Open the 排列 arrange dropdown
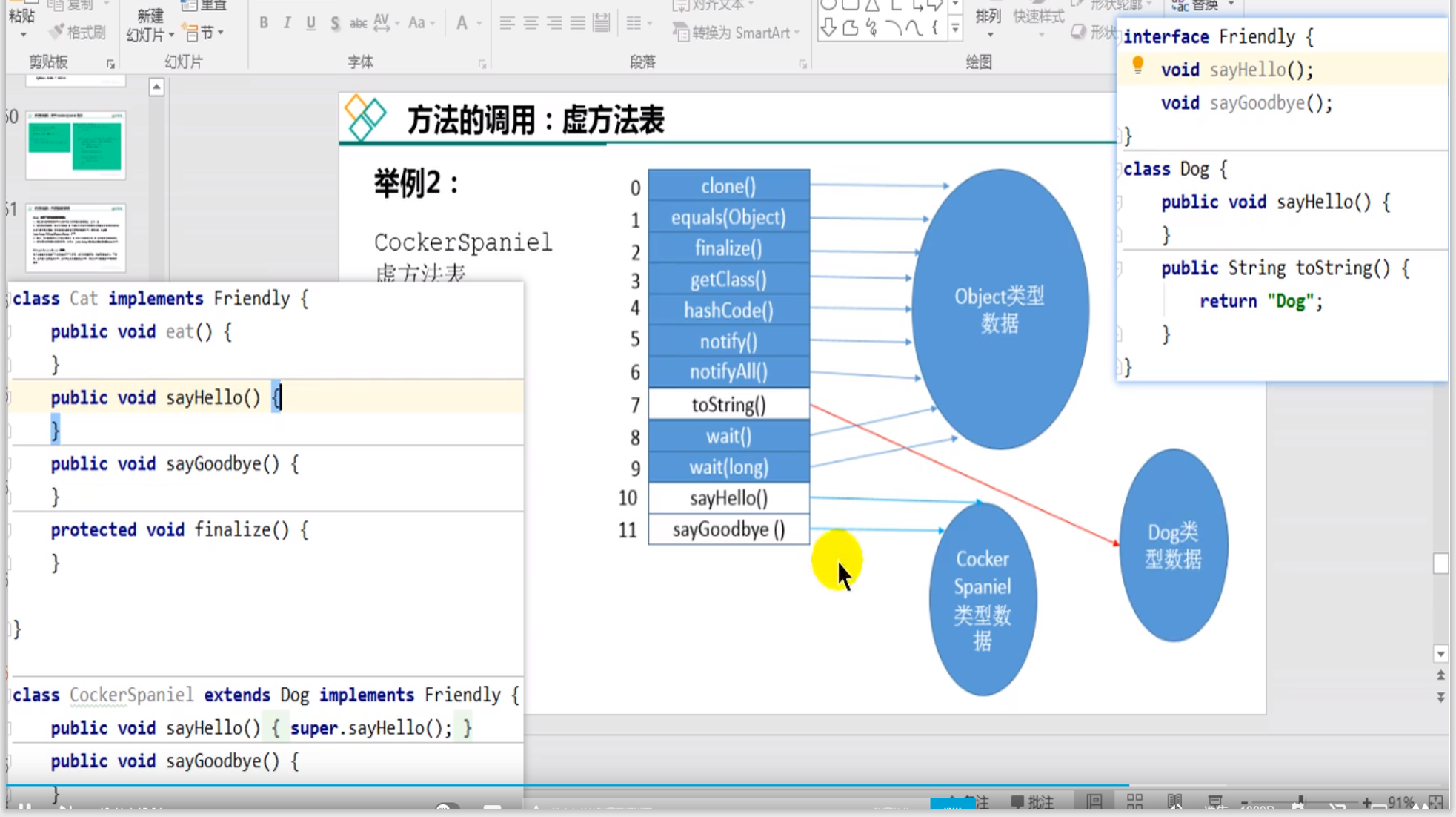This screenshot has height=817, width=1456. coord(988,22)
